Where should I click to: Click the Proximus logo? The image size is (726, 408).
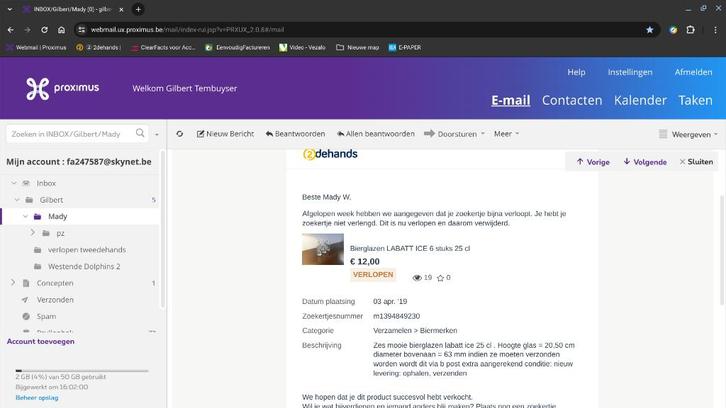click(63, 88)
